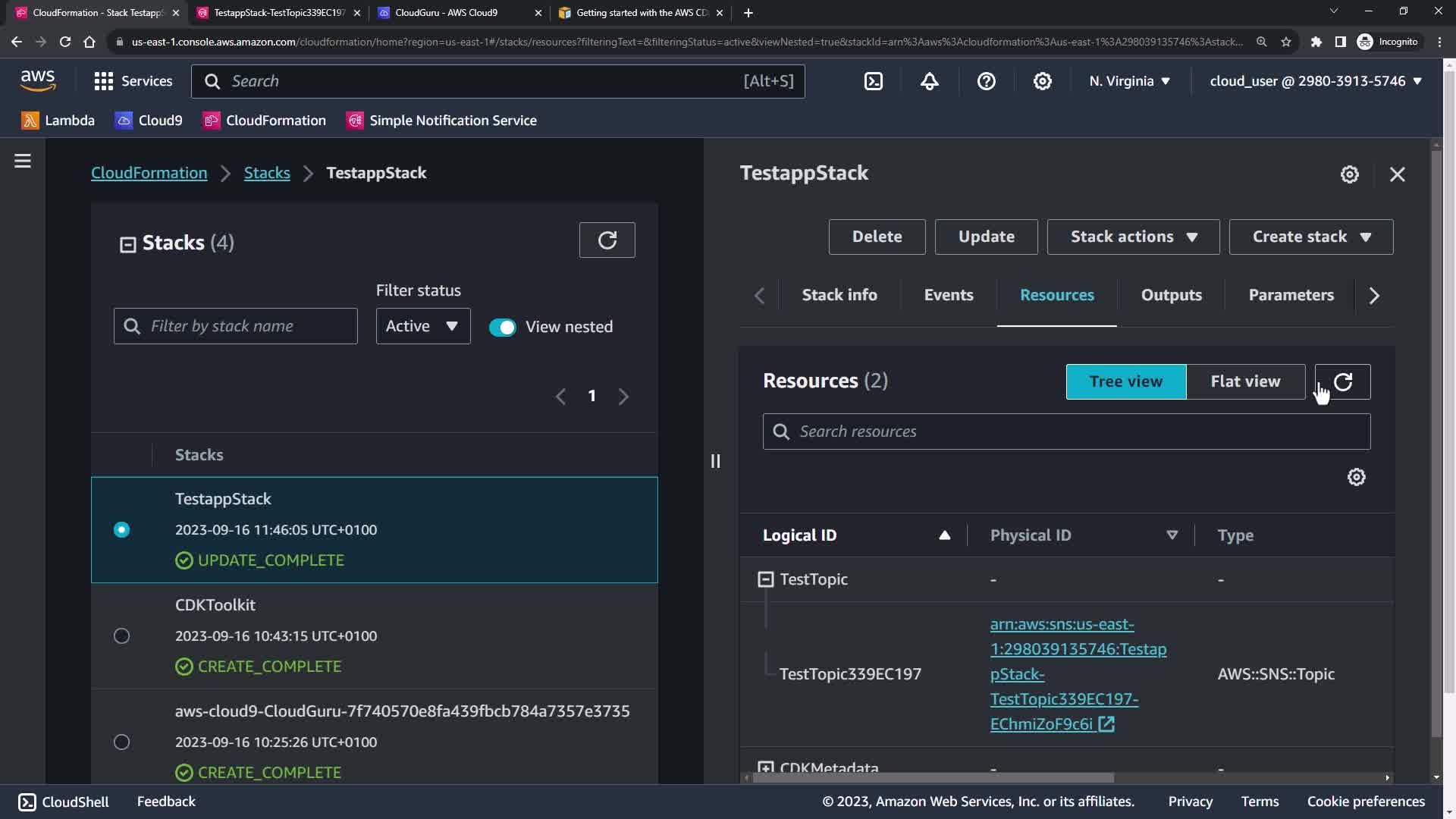1456x819 pixels.
Task: Refresh the Resources table
Action: [x=1343, y=381]
